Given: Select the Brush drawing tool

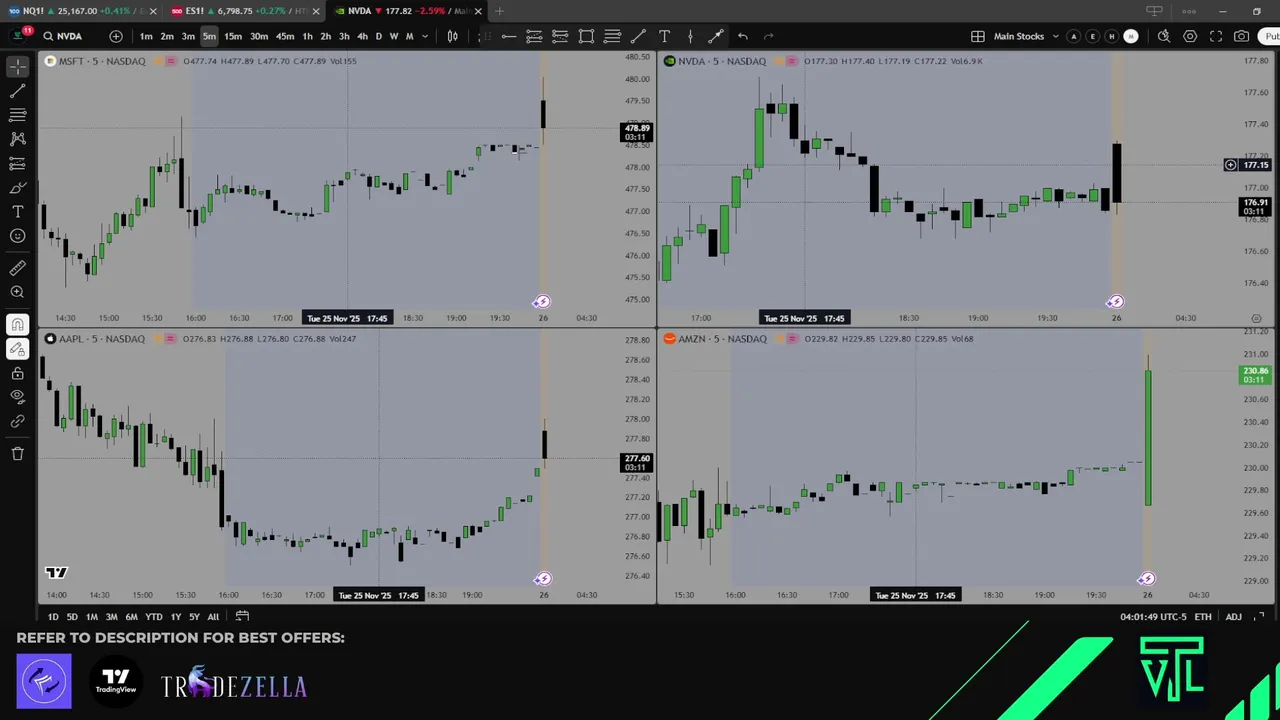Looking at the screenshot, I should (x=18, y=188).
